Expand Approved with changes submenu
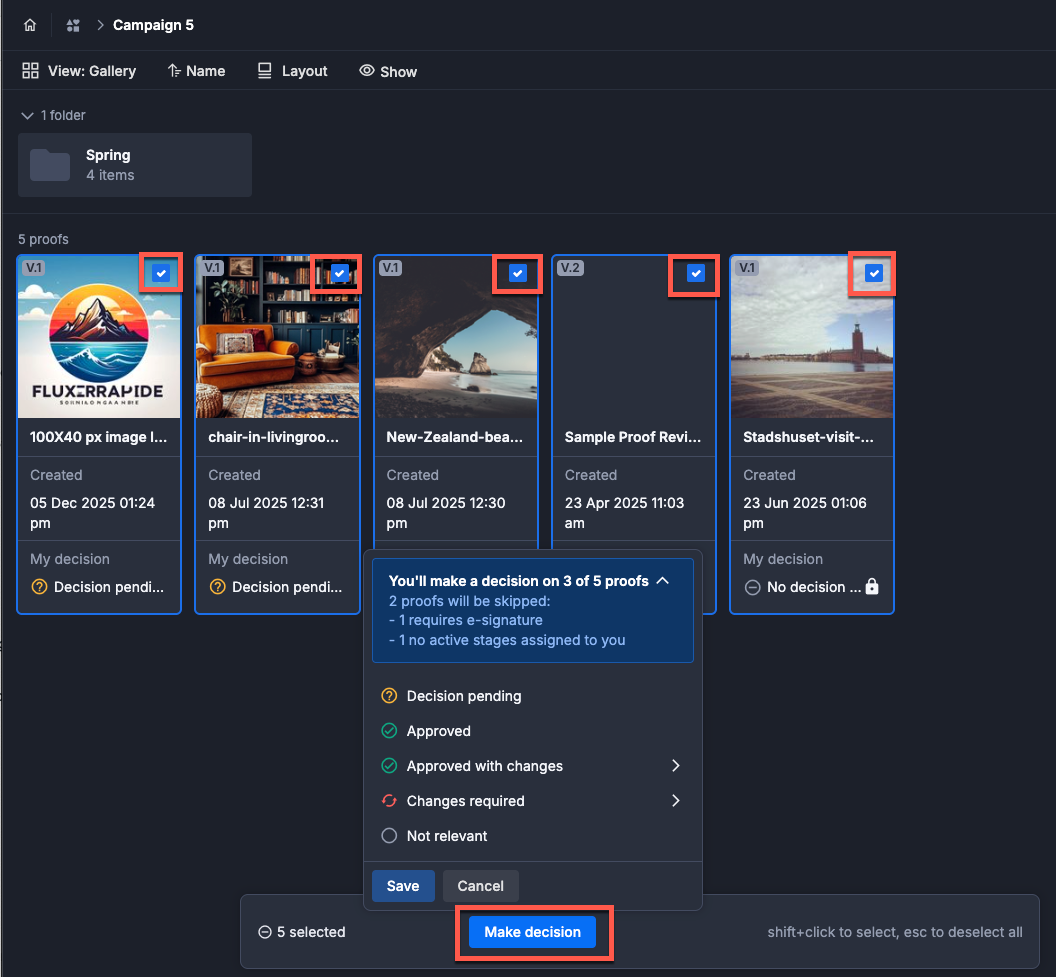Viewport: 1056px width, 977px height. tap(675, 766)
